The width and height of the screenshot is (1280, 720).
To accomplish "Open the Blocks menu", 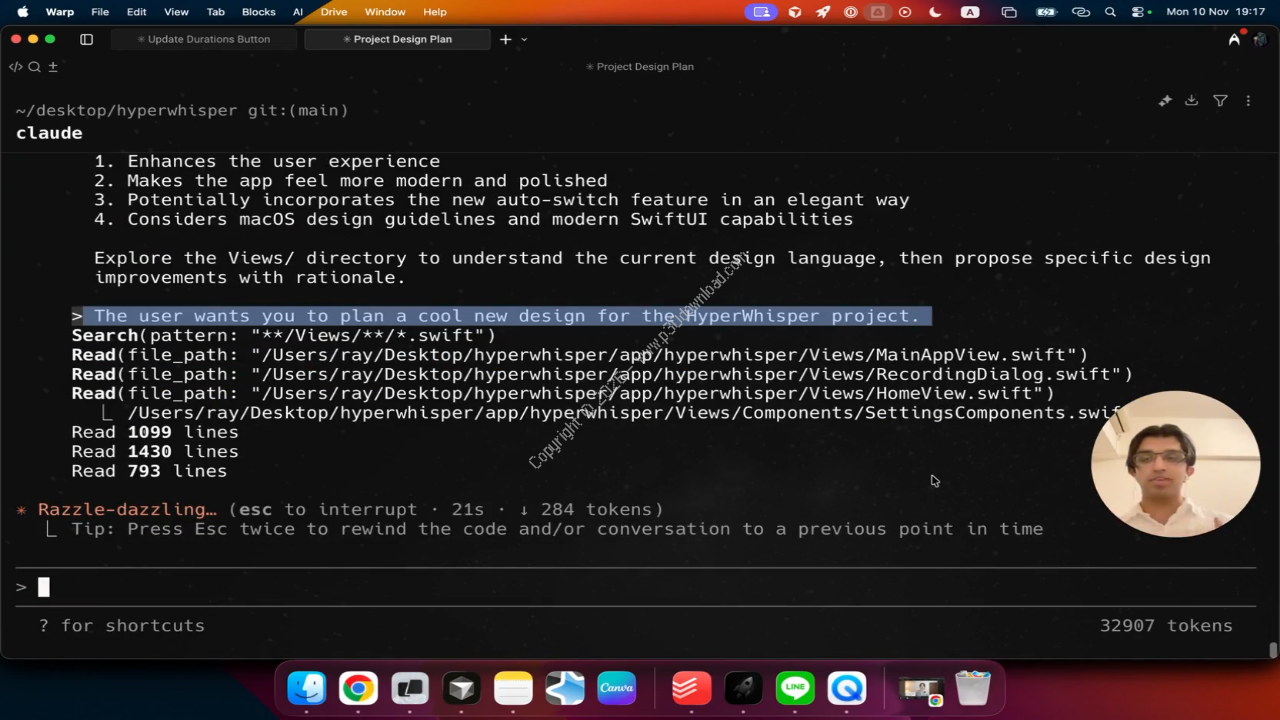I will tap(258, 12).
